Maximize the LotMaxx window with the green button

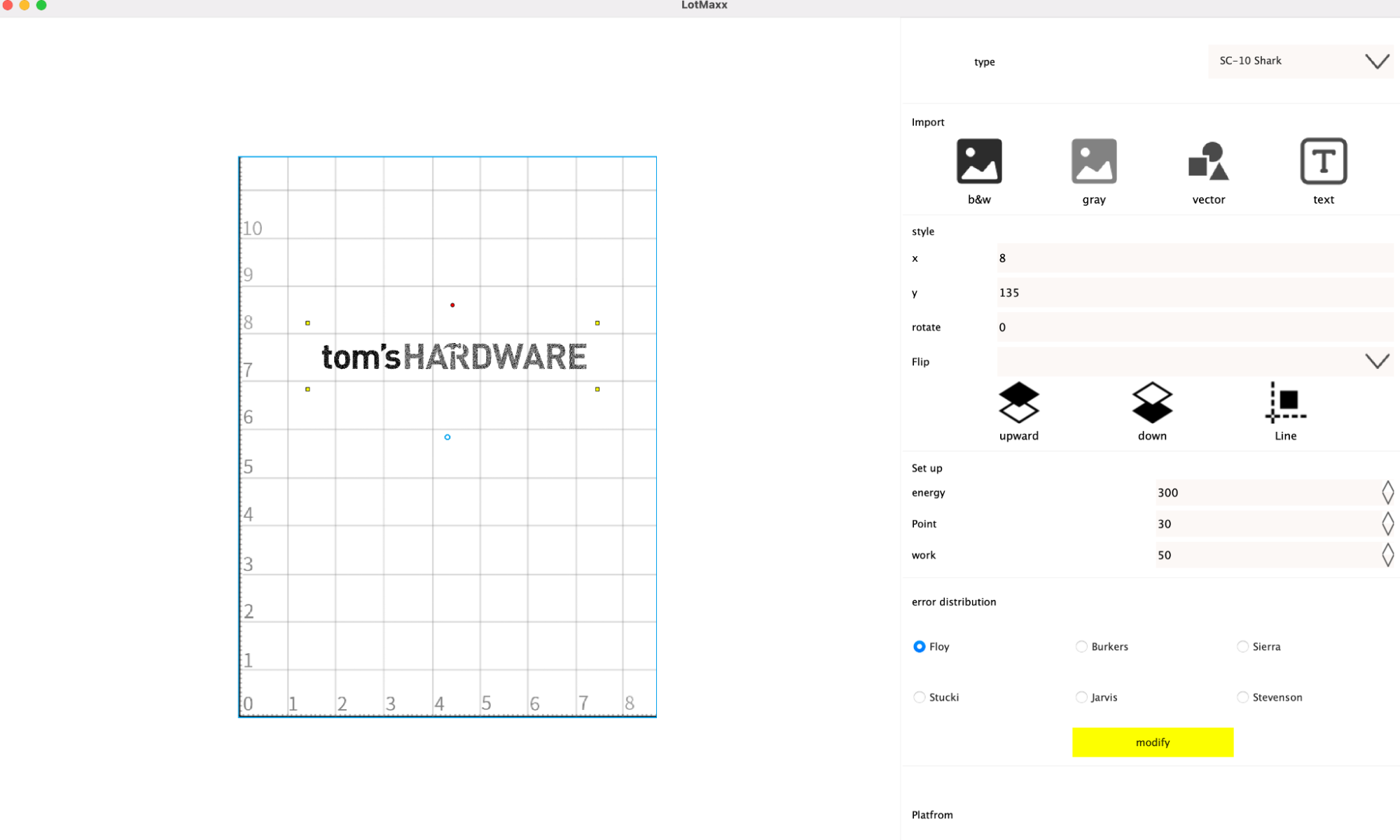(x=41, y=5)
